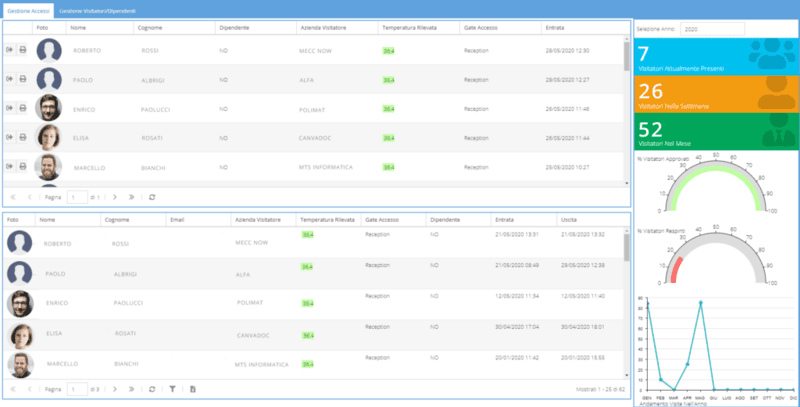Go to next page in lower grid

[115, 388]
